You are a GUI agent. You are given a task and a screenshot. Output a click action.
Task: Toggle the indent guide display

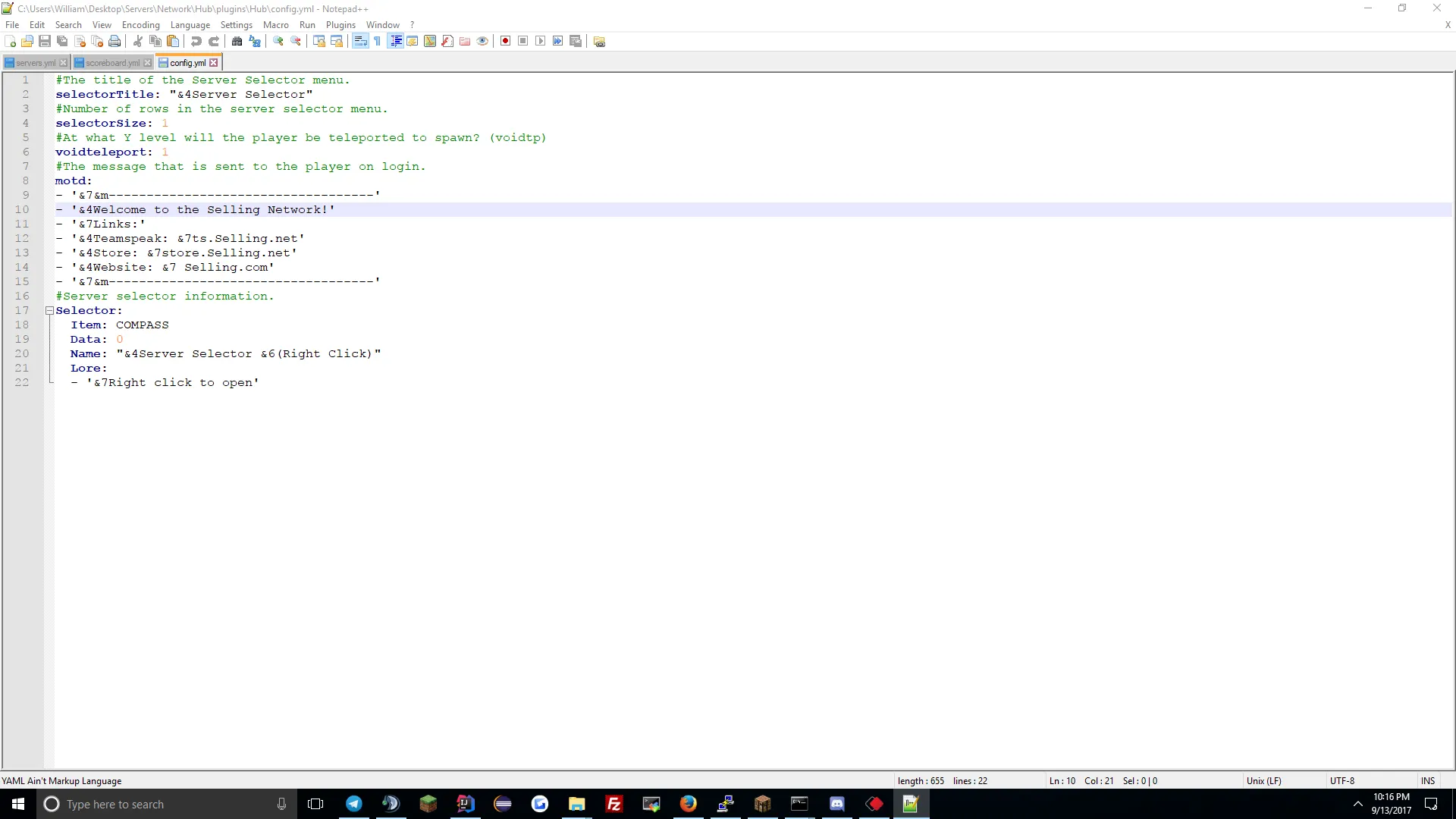tap(395, 41)
